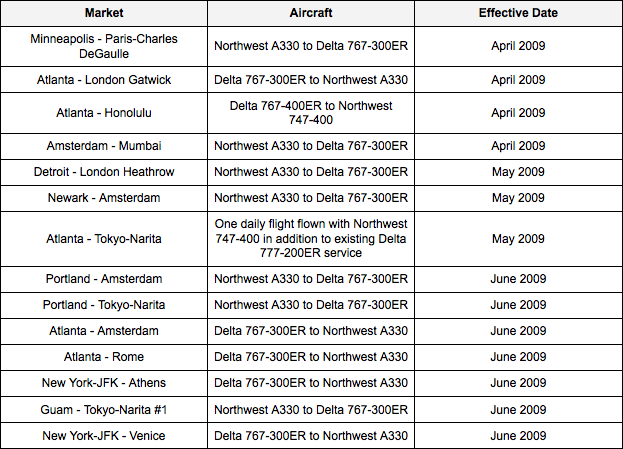Select the New York-JFK - Athens cell

pos(104,383)
